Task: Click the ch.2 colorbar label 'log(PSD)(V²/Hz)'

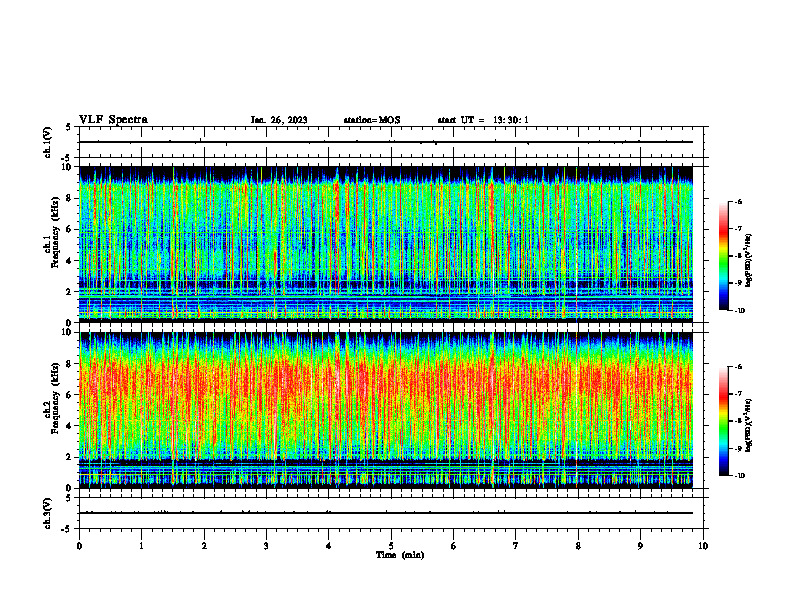Action: point(749,425)
